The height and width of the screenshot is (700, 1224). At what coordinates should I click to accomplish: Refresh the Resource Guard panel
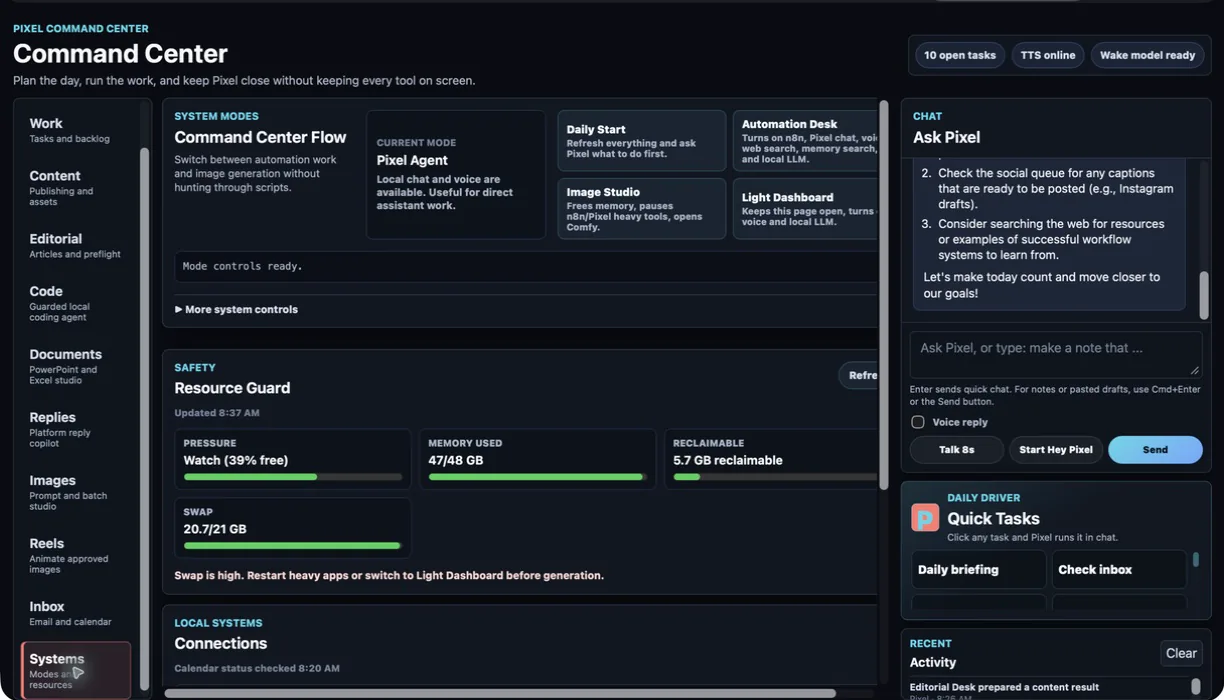859,375
